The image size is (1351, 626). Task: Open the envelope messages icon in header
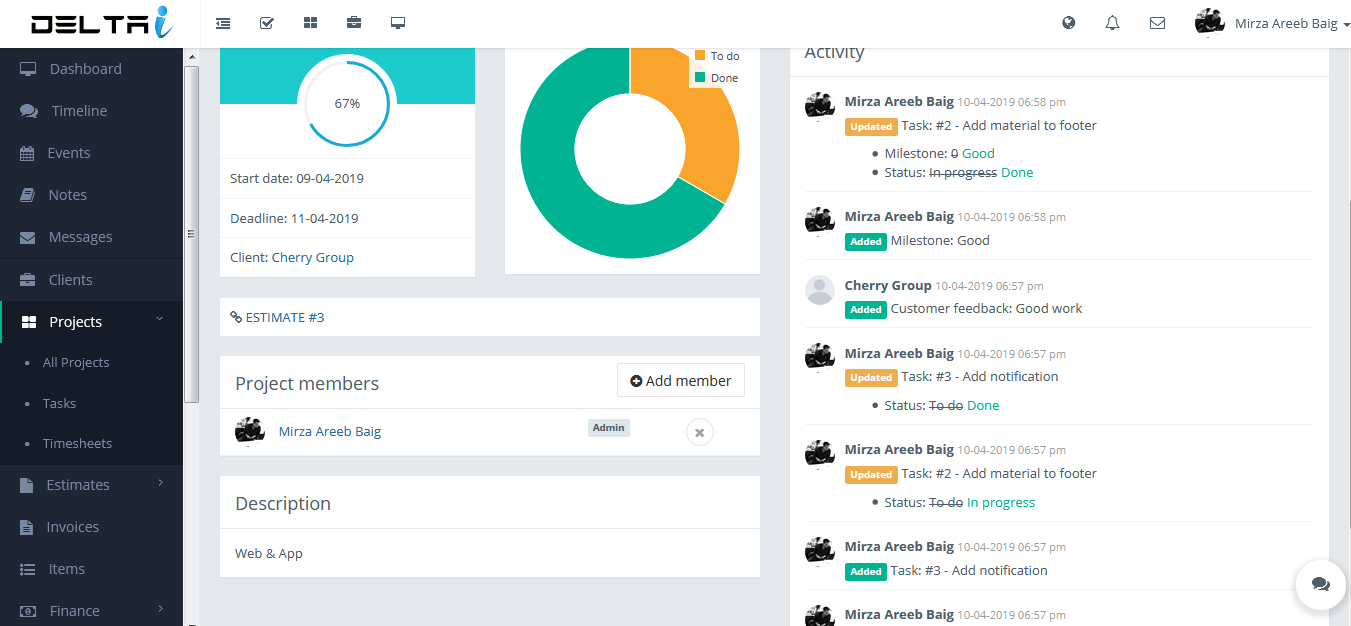[x=1157, y=23]
